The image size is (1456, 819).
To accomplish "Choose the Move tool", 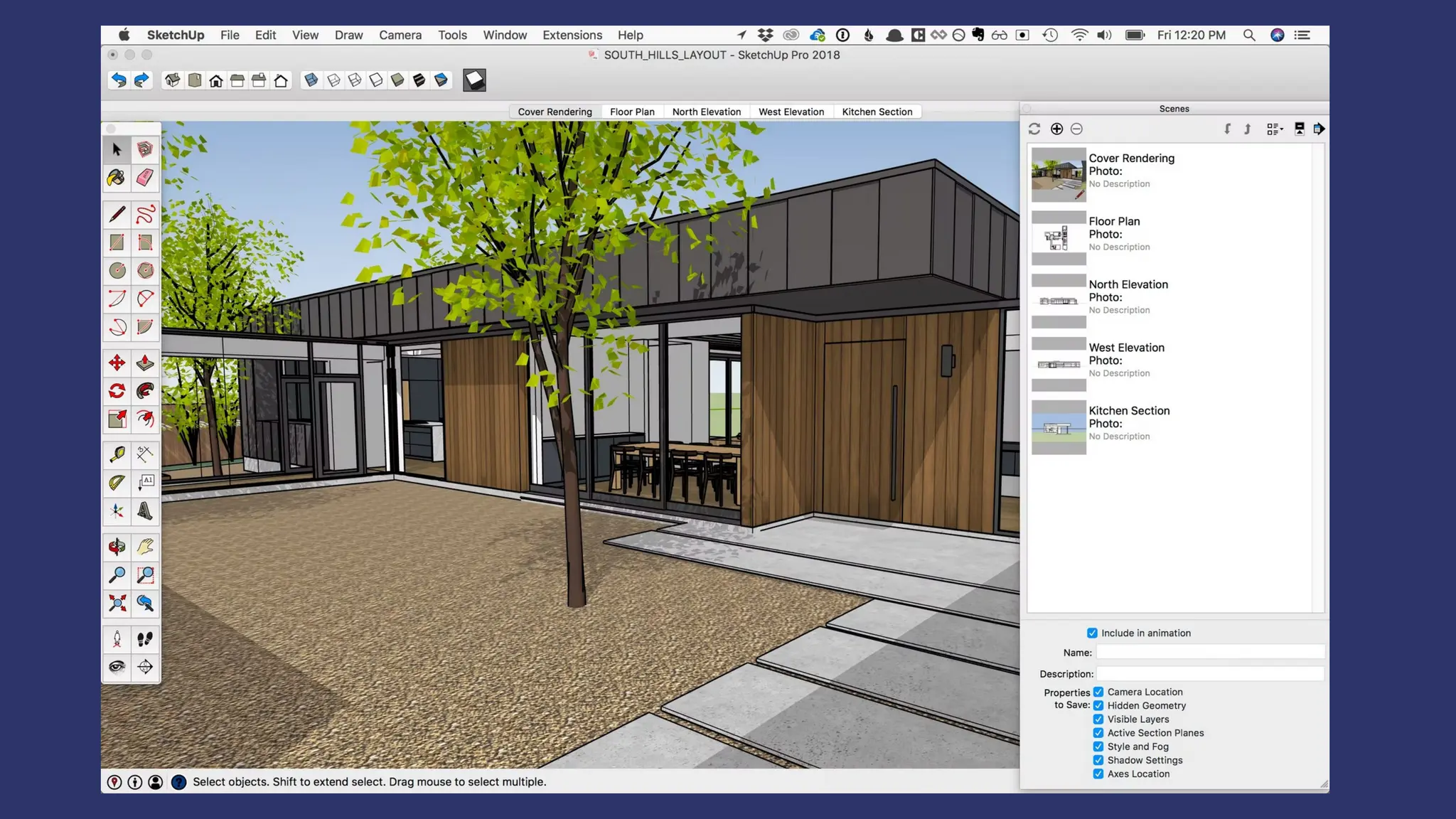I will [117, 363].
